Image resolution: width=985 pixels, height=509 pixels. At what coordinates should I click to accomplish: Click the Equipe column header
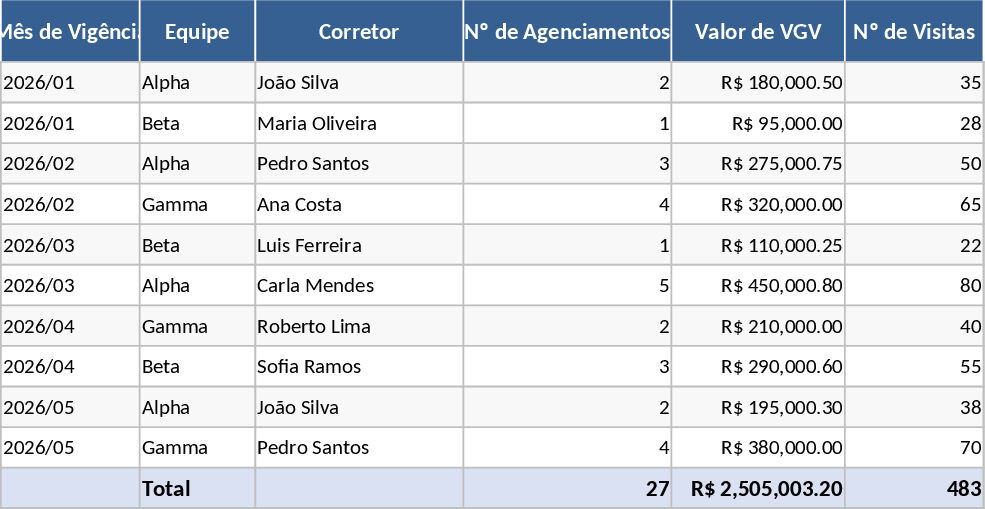[197, 32]
